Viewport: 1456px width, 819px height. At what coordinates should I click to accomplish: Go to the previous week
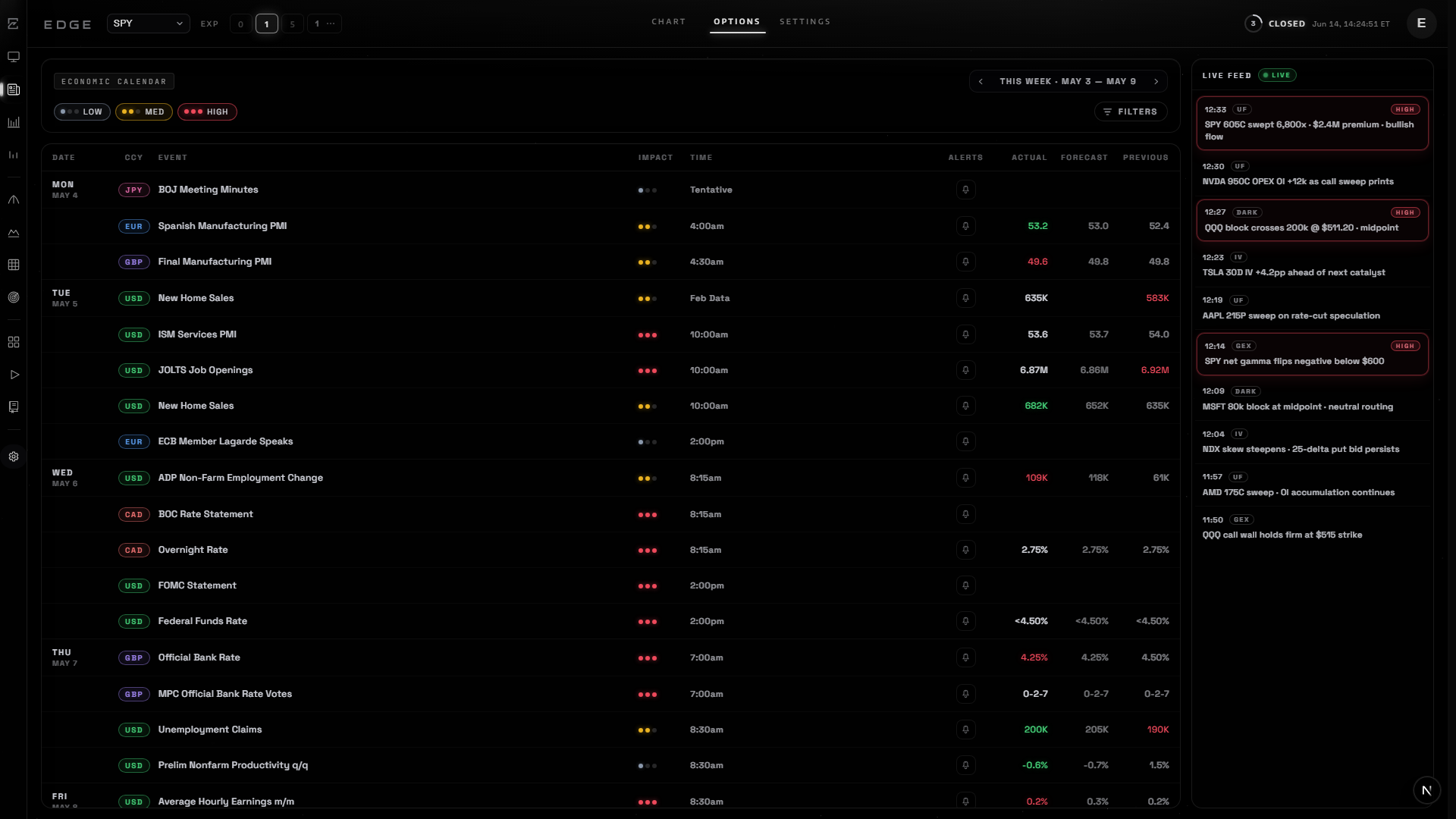pyautogui.click(x=981, y=81)
